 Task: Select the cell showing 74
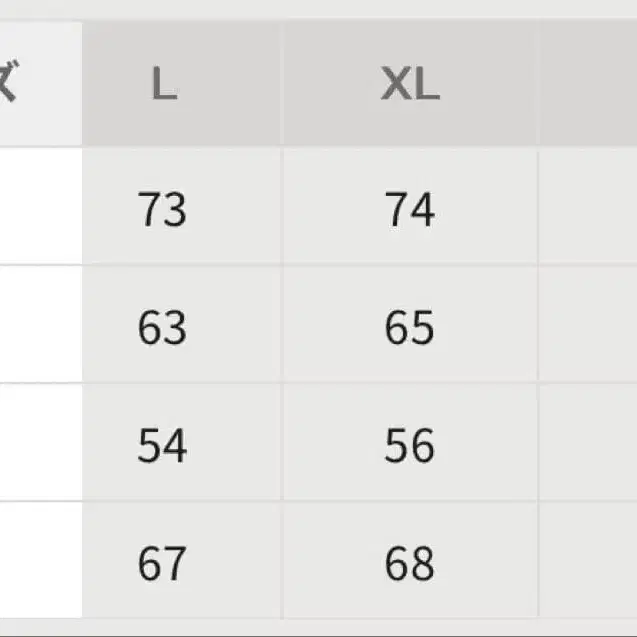[410, 210]
